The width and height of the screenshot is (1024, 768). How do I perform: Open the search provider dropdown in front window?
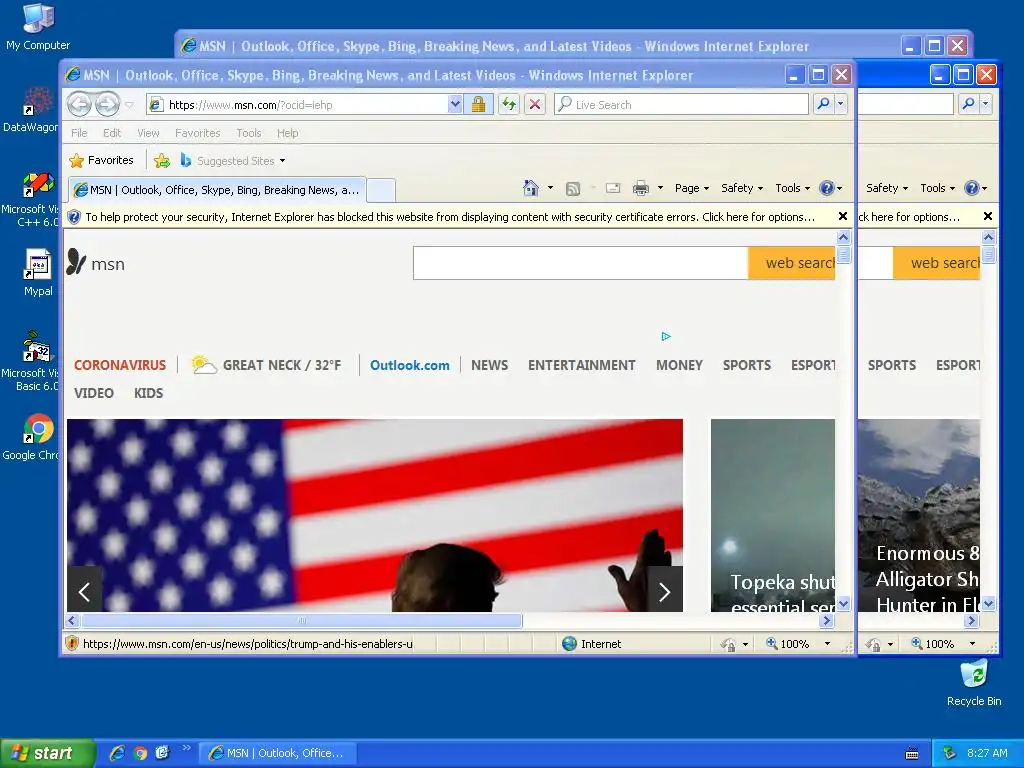pos(841,104)
